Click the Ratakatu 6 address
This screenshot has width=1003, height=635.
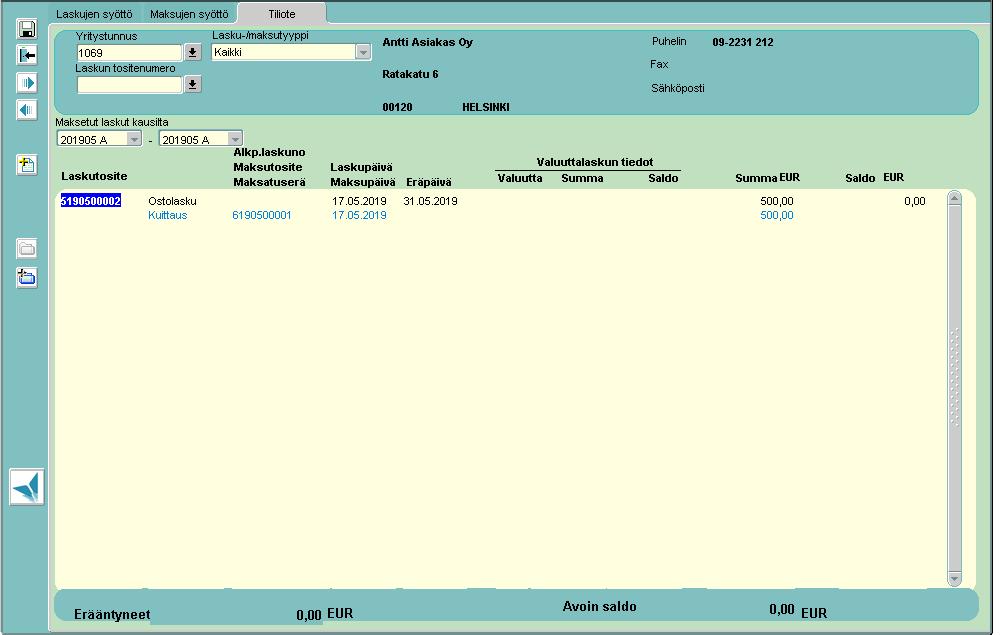coord(410,74)
